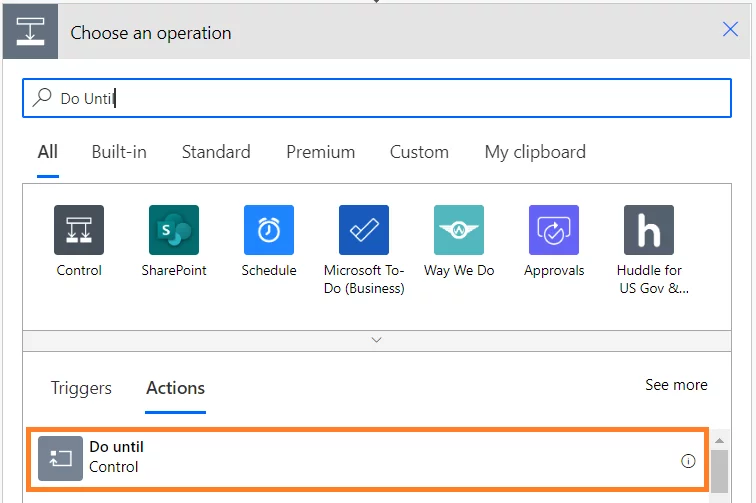Click the scrollbar up arrow

coord(719,440)
